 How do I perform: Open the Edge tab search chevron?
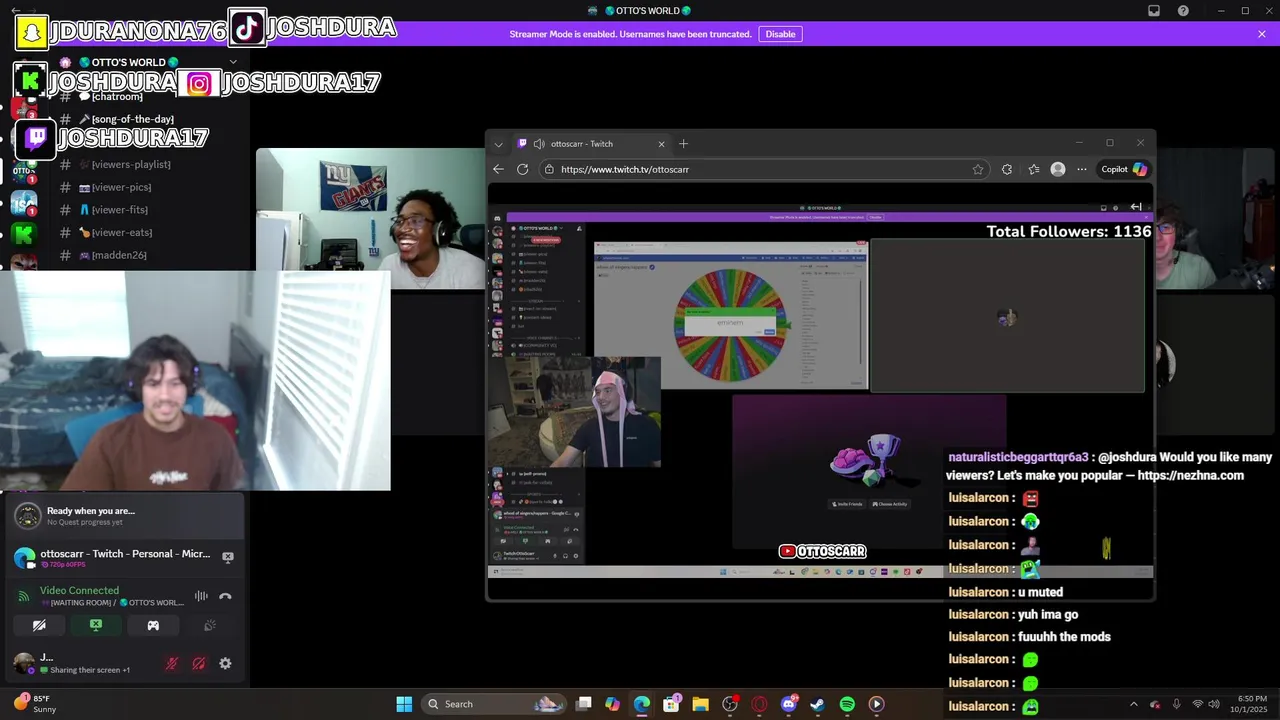pos(498,144)
